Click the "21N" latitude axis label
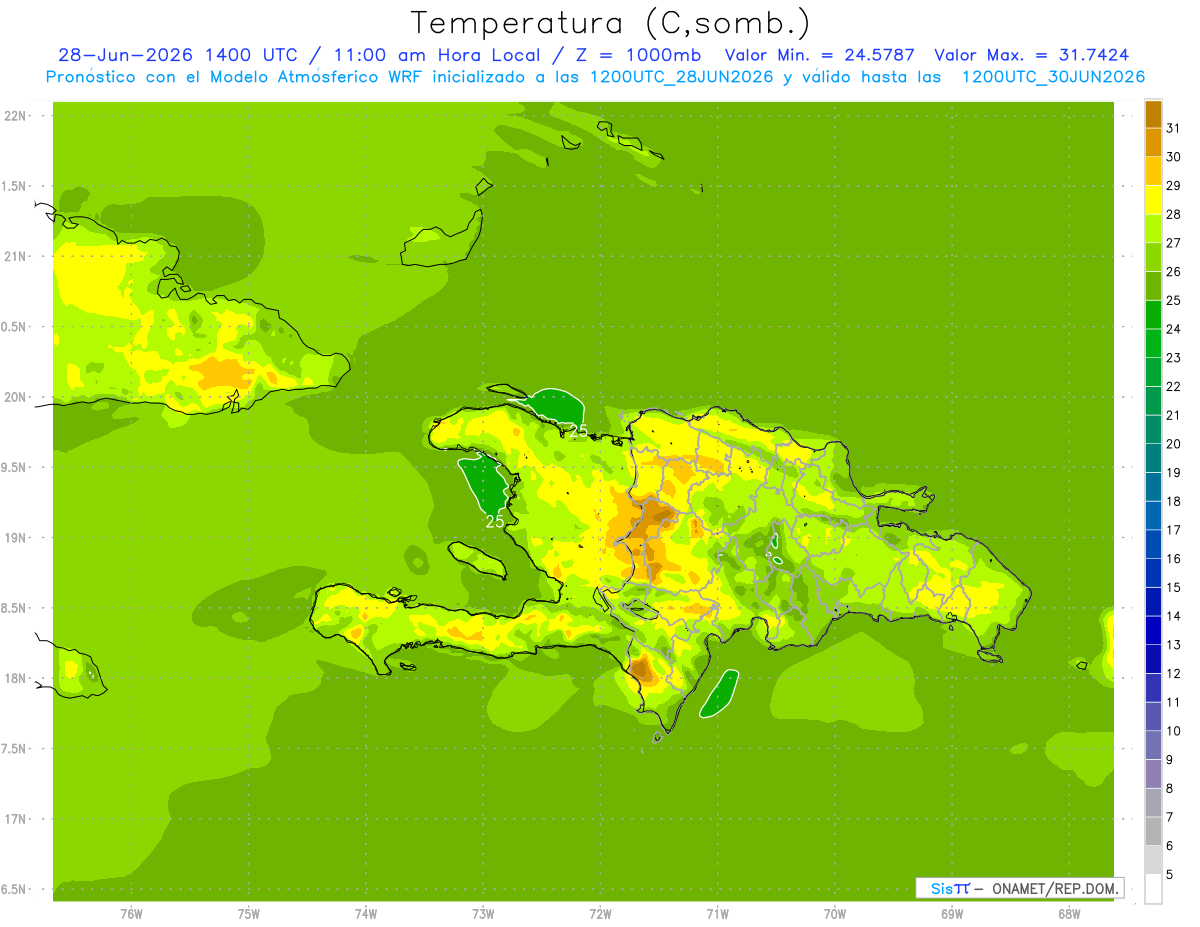1200x927 pixels. [x=16, y=256]
